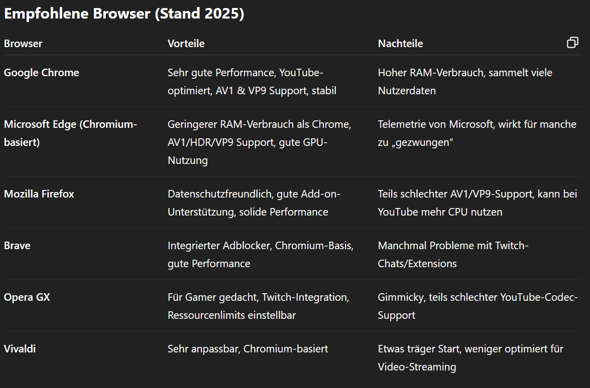The height and width of the screenshot is (388, 590).
Task: Click the Brave row label
Action: coord(17,246)
